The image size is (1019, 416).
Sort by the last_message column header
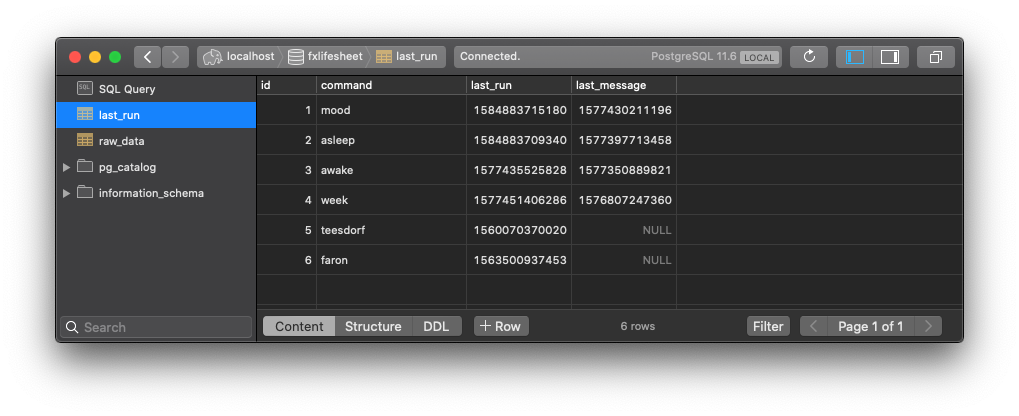[x=624, y=85]
